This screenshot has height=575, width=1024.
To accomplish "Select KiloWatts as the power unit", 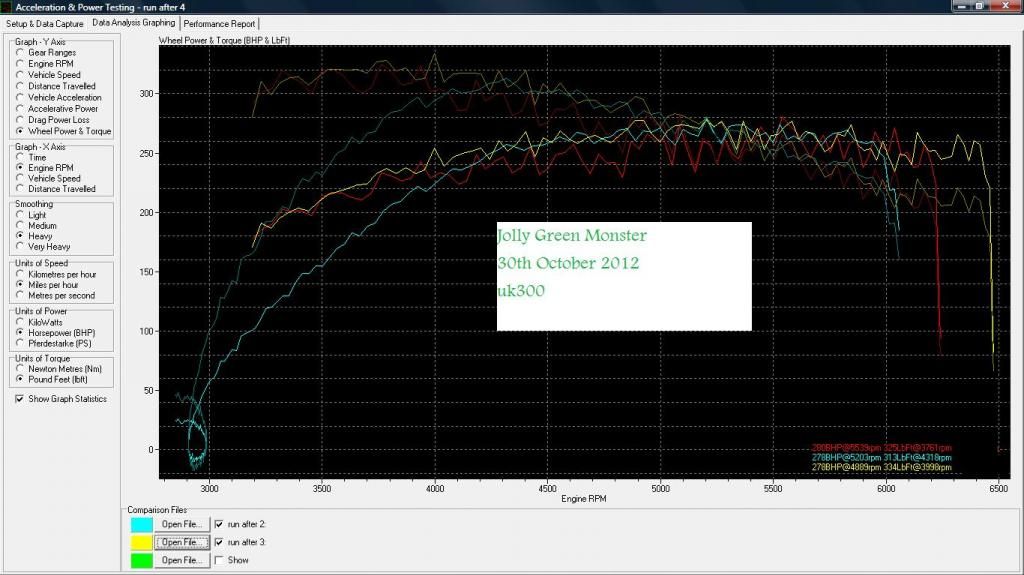I will [x=21, y=323].
